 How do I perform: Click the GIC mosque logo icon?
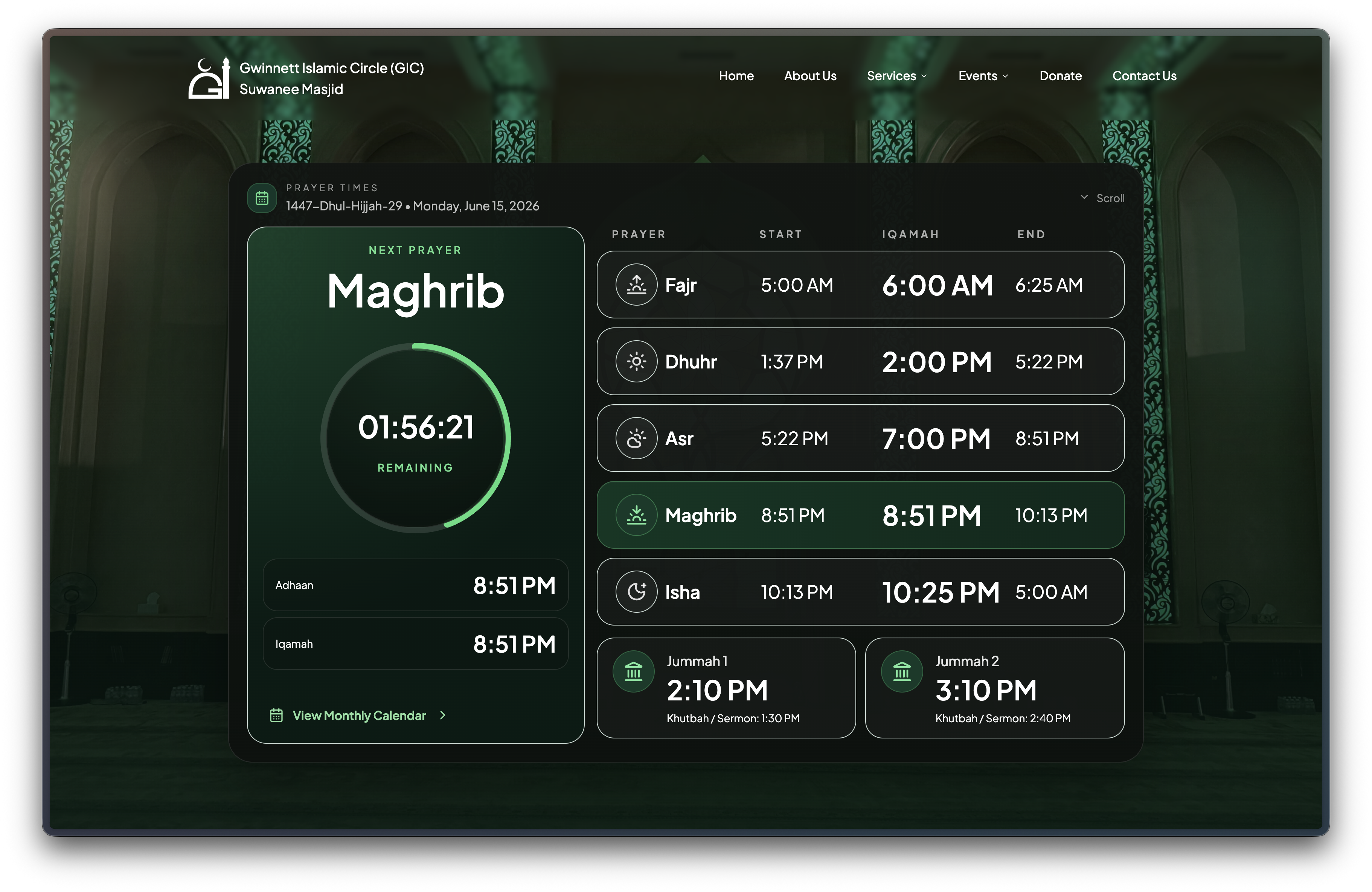pos(209,78)
